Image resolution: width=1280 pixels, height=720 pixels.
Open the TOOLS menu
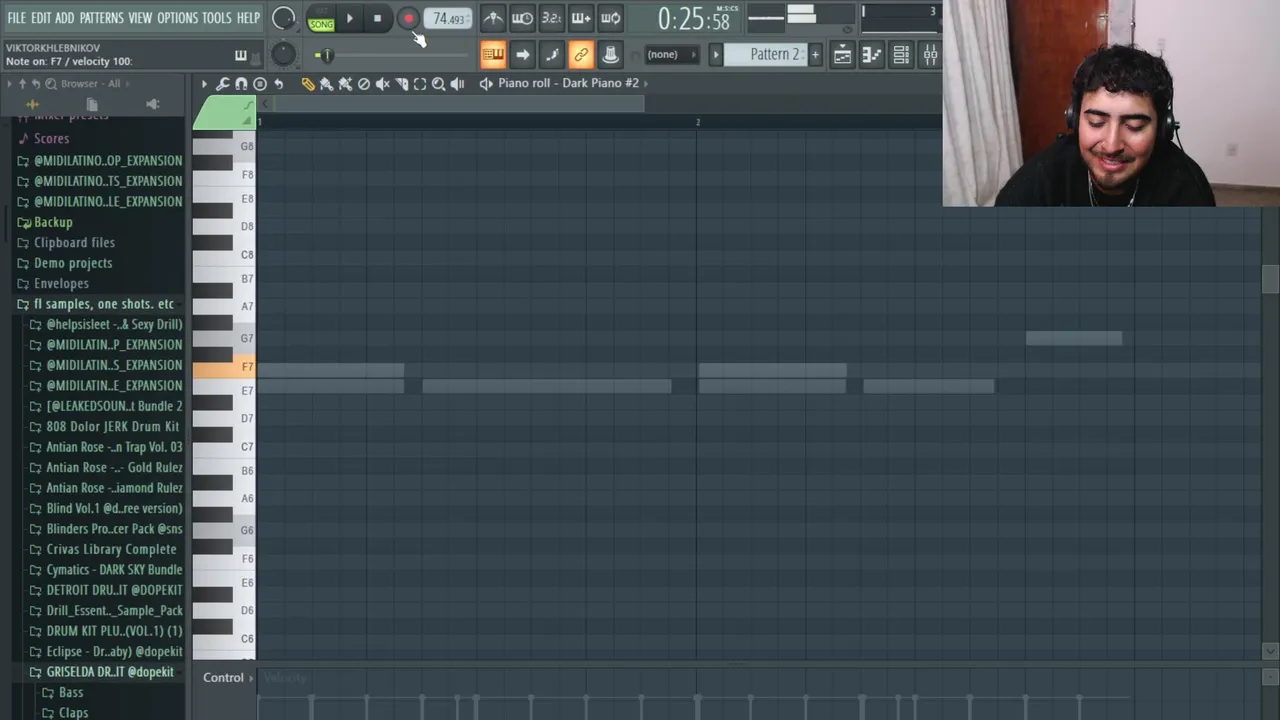[217, 18]
